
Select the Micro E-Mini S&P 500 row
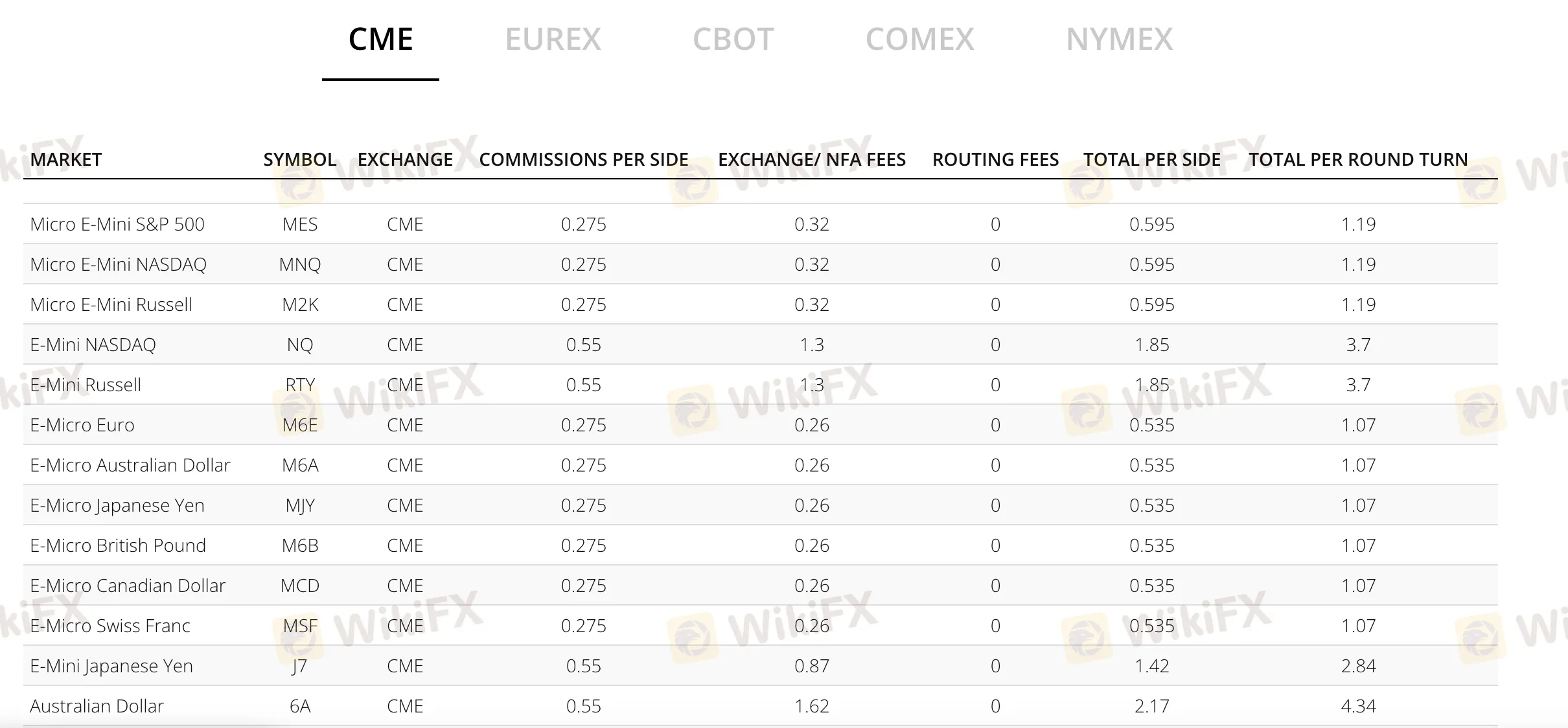pyautogui.click(x=117, y=224)
